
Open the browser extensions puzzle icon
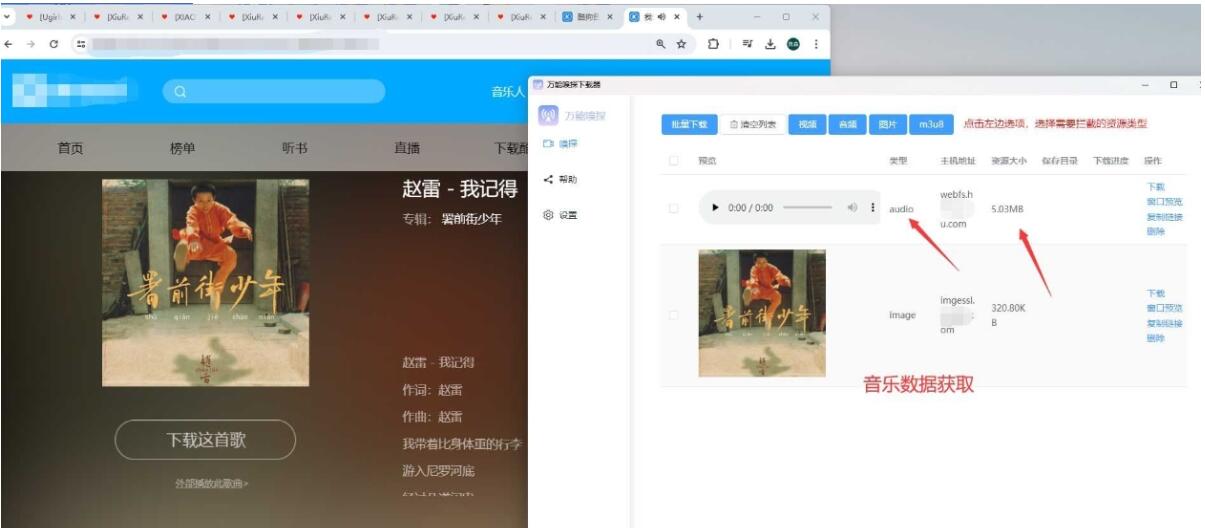(714, 44)
